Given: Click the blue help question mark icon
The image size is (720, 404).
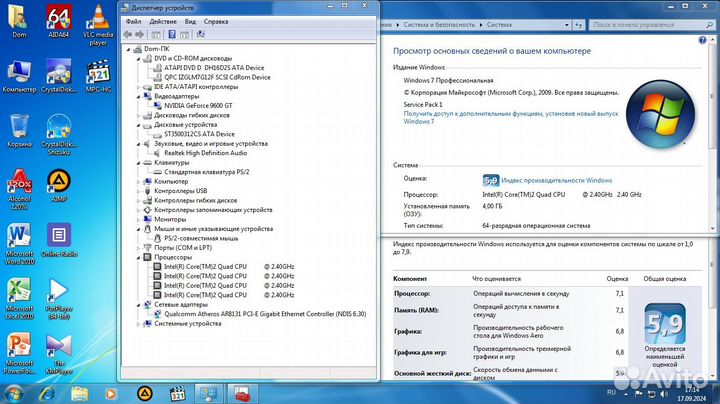Looking at the screenshot, I should pos(702,40).
